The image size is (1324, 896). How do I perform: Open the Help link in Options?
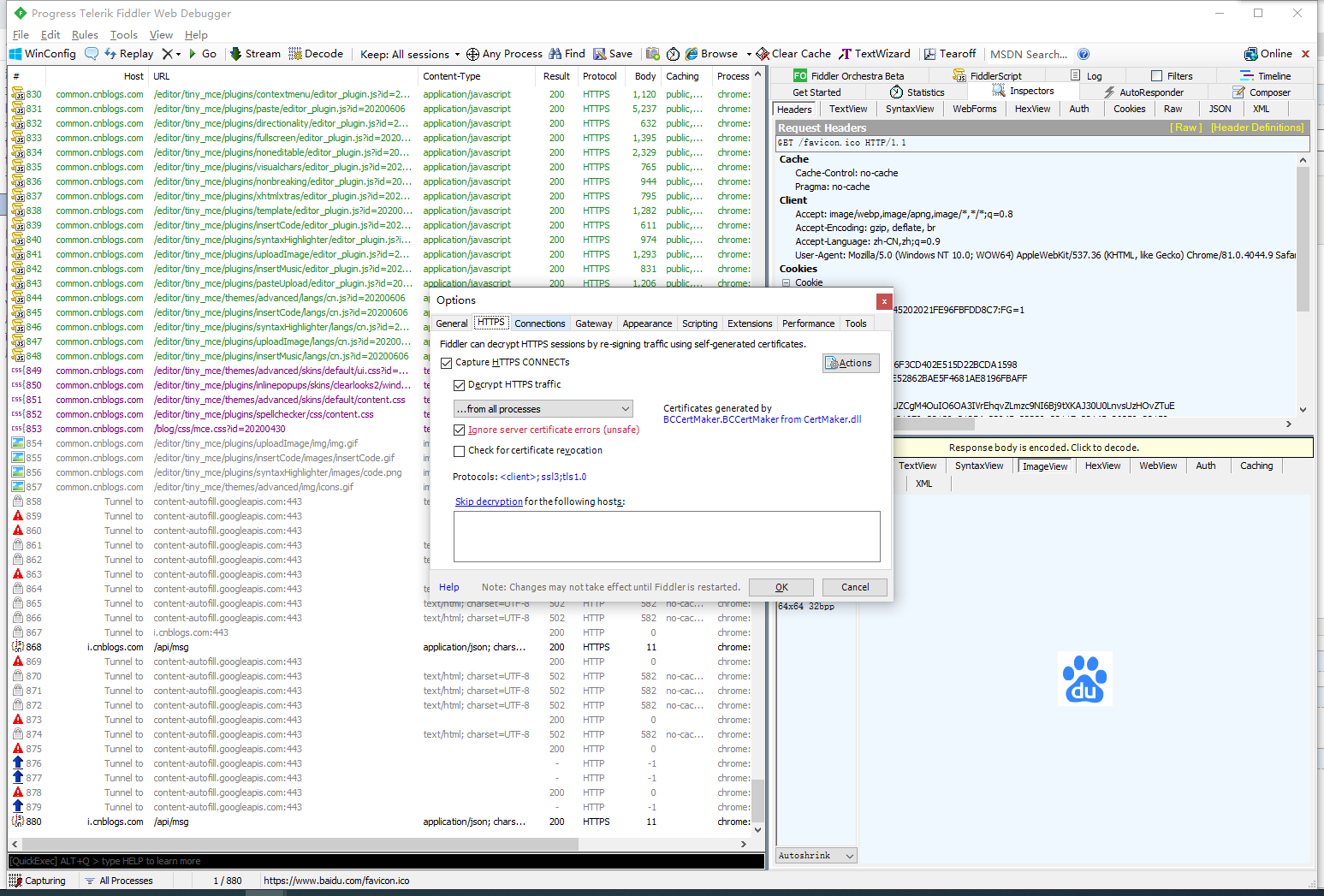(x=449, y=587)
